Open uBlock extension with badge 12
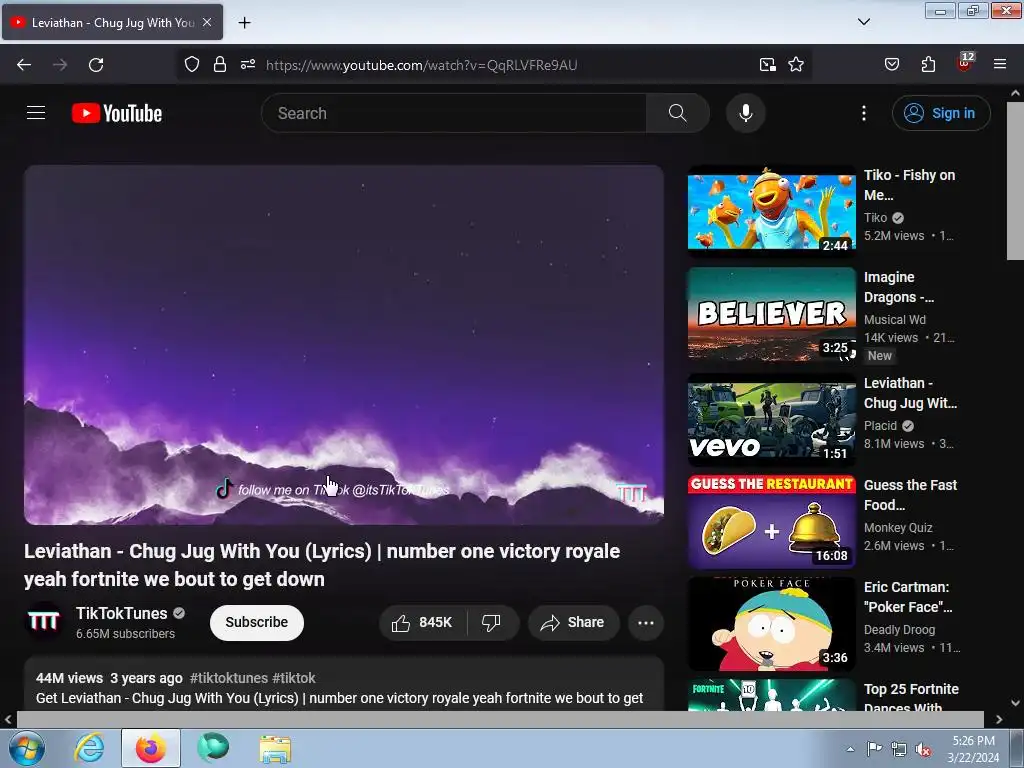Screen dimensions: 1024x768 tap(965, 63)
